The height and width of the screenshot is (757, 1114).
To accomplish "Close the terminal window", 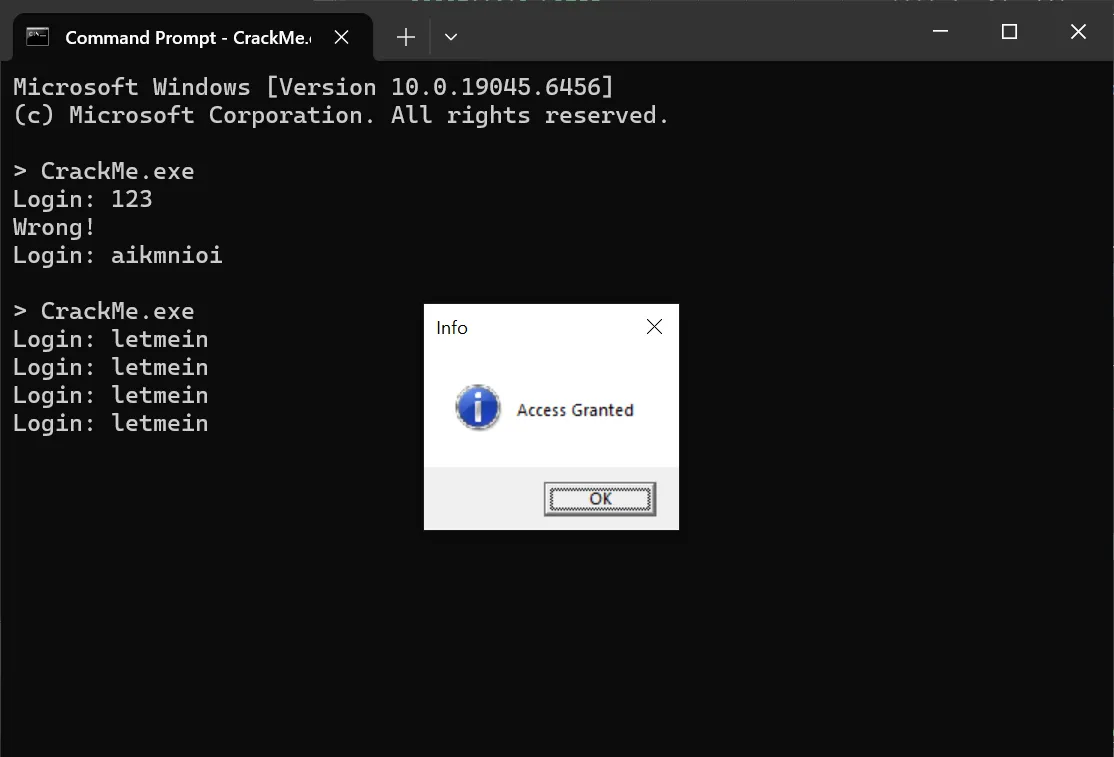I will point(1078,32).
